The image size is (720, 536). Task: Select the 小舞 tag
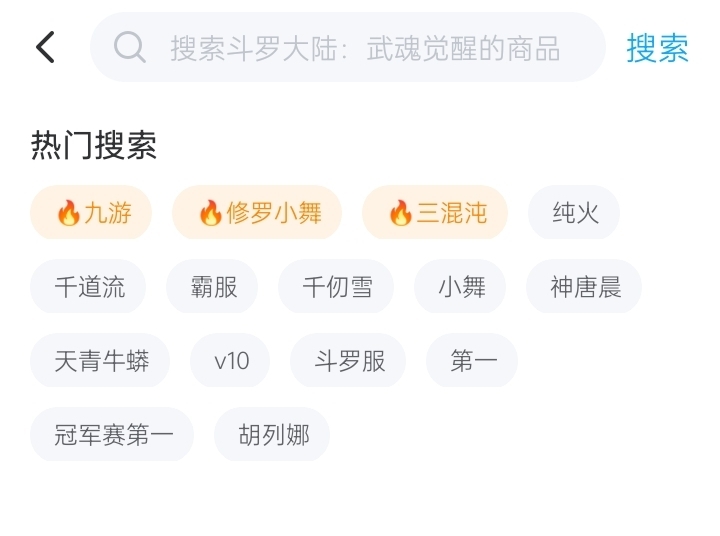tap(461, 287)
